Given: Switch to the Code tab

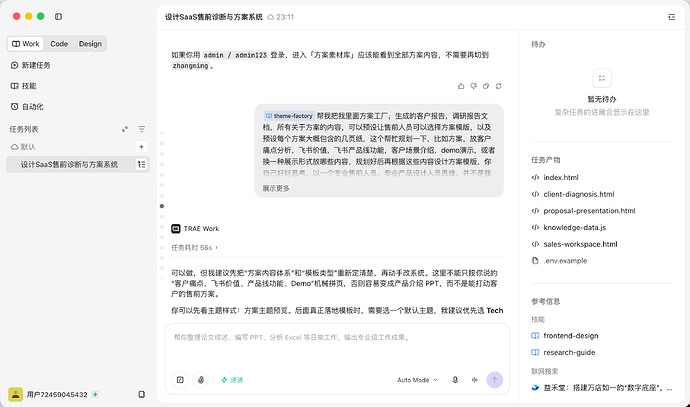Looking at the screenshot, I should pos(59,44).
